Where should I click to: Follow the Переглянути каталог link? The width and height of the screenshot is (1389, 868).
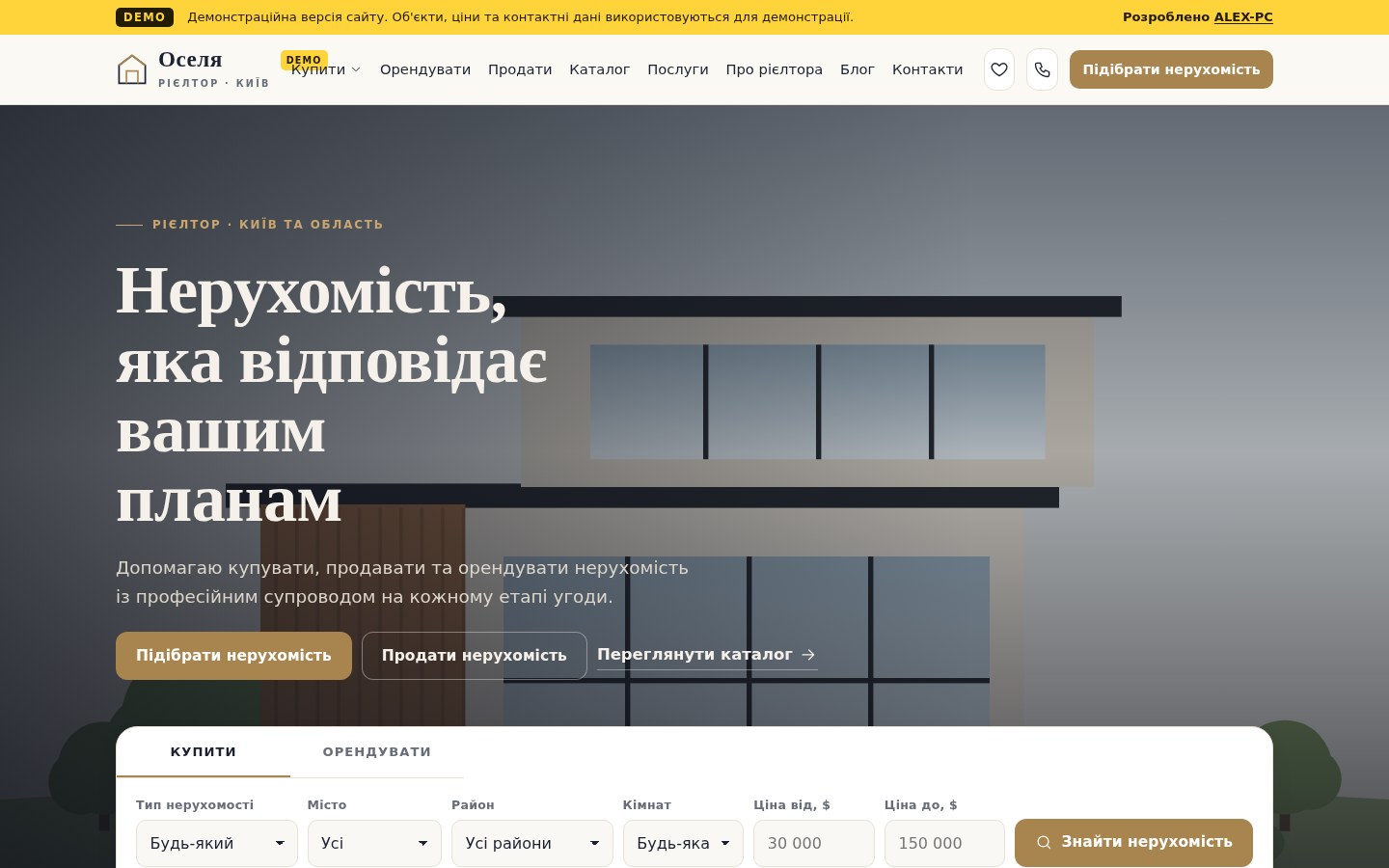point(707,655)
